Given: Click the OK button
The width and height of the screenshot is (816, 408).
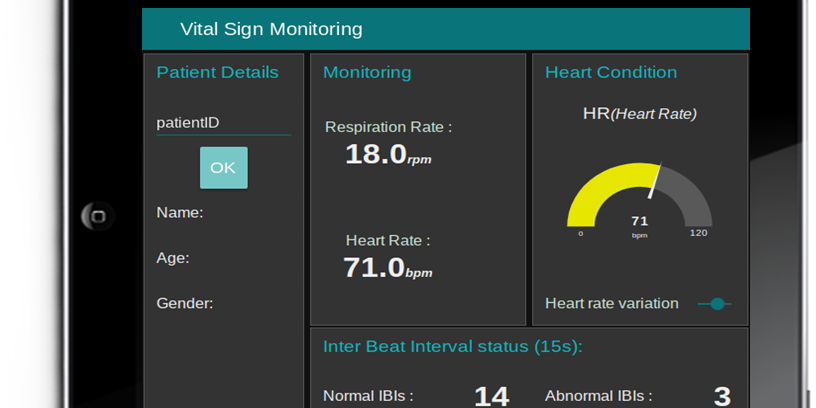Looking at the screenshot, I should pos(223,168).
